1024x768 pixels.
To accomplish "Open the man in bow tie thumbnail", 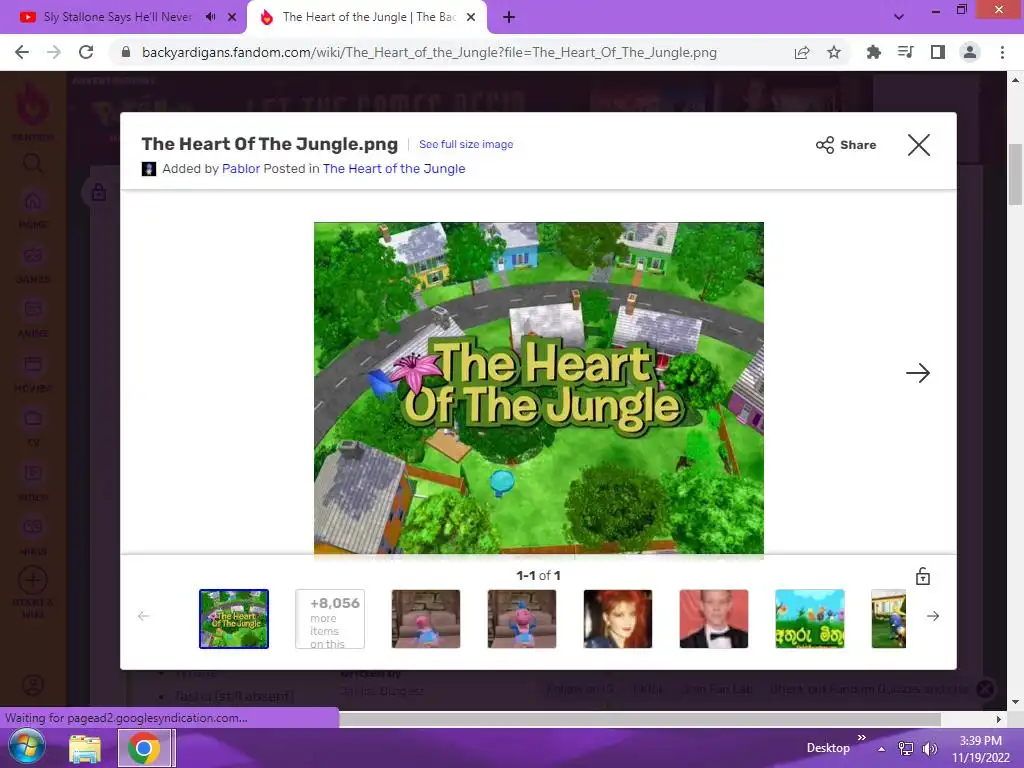I will (714, 618).
